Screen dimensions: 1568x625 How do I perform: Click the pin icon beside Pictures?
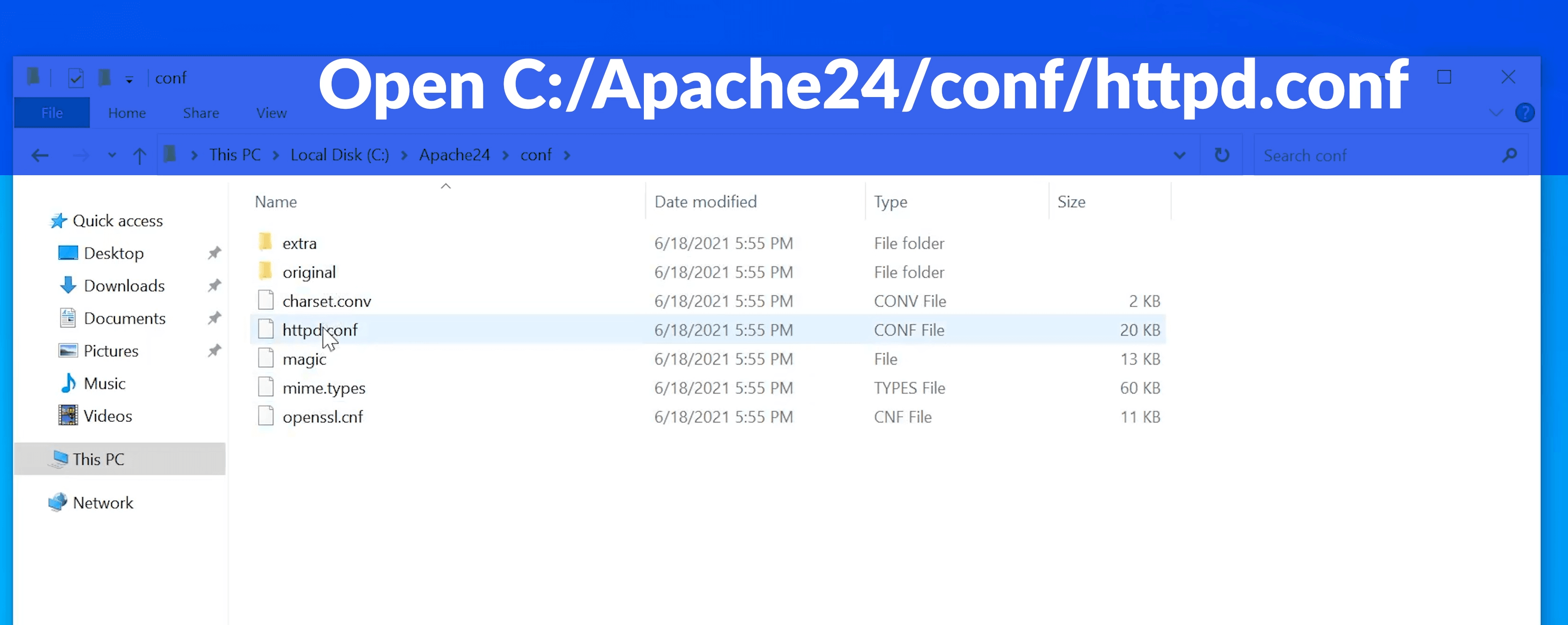point(214,350)
